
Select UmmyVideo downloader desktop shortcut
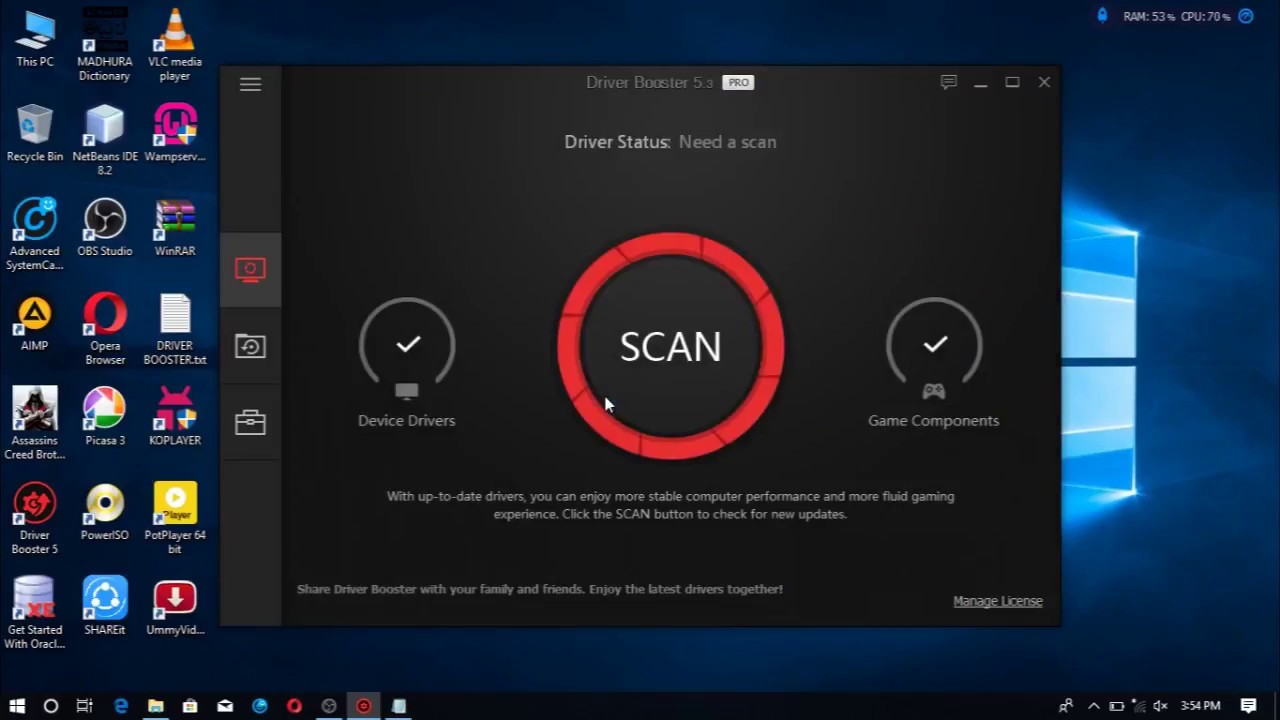pos(175,607)
